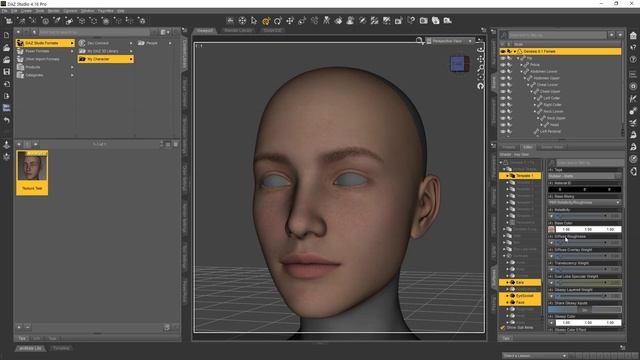Viewport: 640px width, 360px height.
Task: Click the search icon in Surfaces properties
Action: click(x=552, y=163)
